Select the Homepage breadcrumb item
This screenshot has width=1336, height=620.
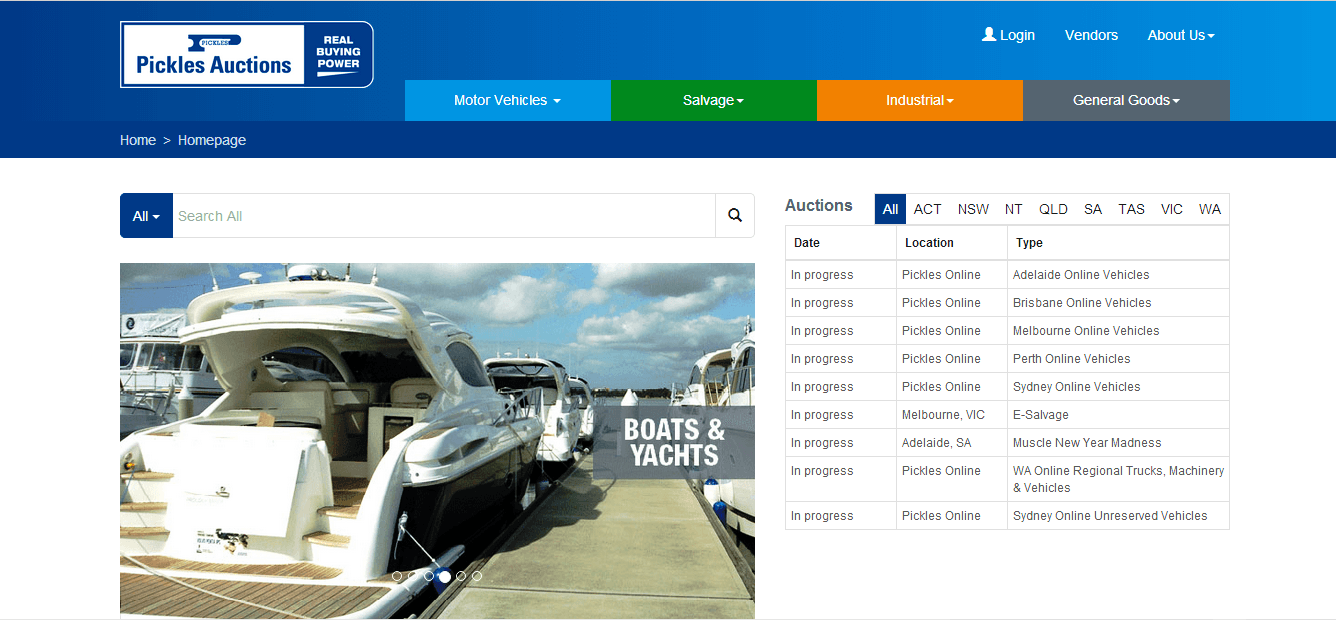pyautogui.click(x=212, y=140)
